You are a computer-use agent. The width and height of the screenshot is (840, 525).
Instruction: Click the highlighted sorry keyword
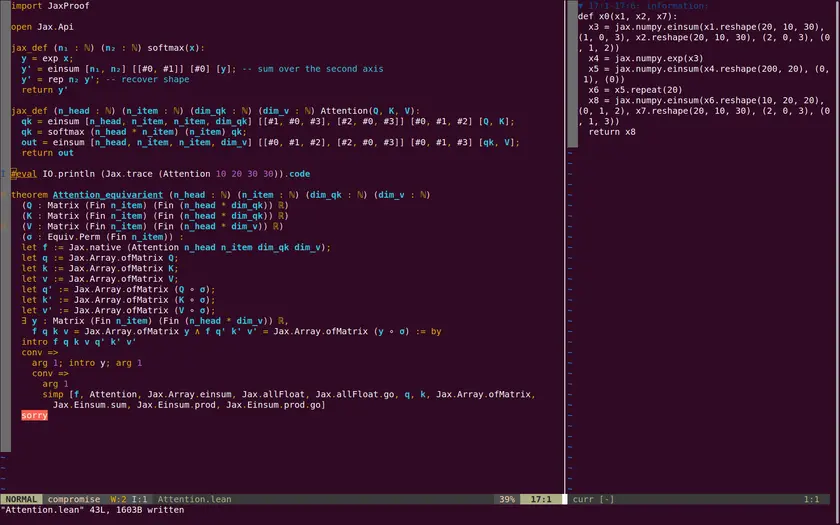coord(34,415)
